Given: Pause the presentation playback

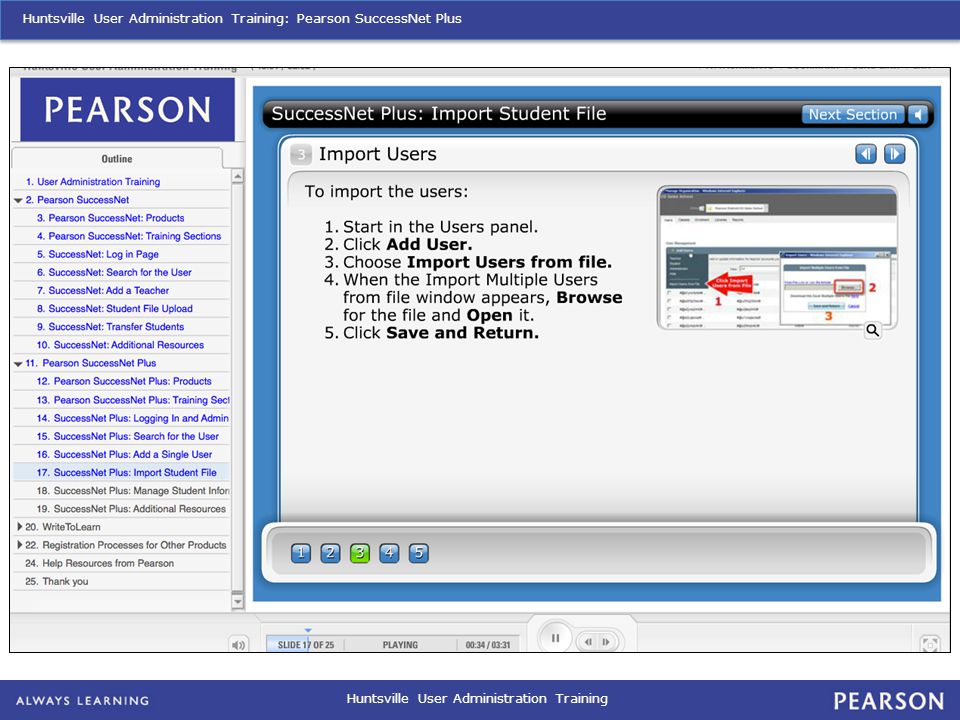Looking at the screenshot, I should pos(555,639).
